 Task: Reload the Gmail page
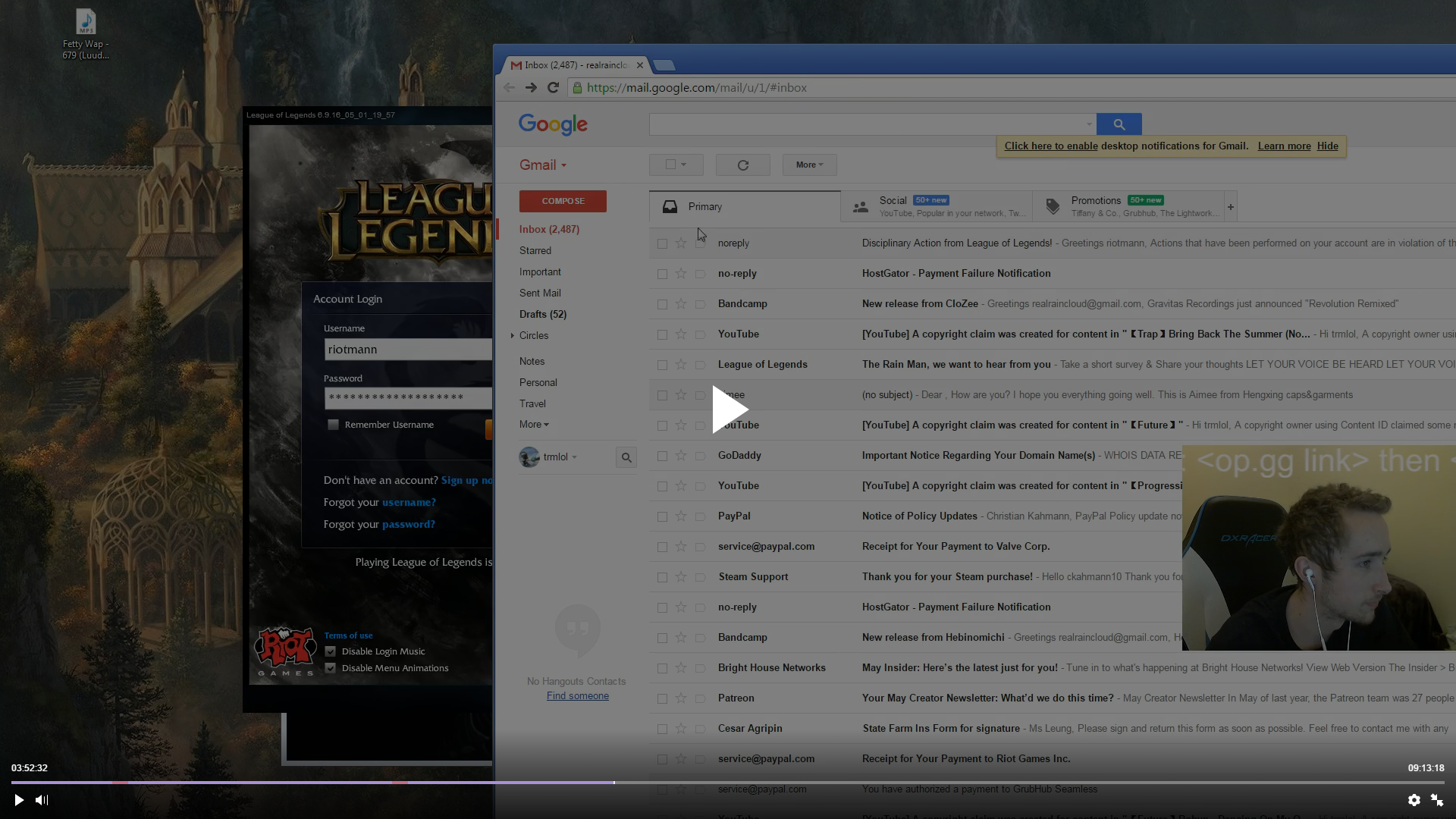click(553, 88)
